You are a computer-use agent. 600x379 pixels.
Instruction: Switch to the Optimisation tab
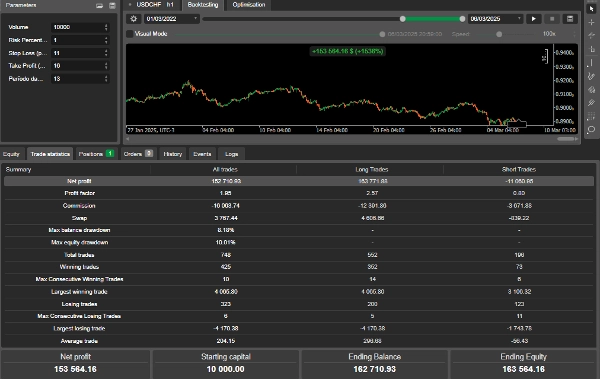[x=249, y=5]
